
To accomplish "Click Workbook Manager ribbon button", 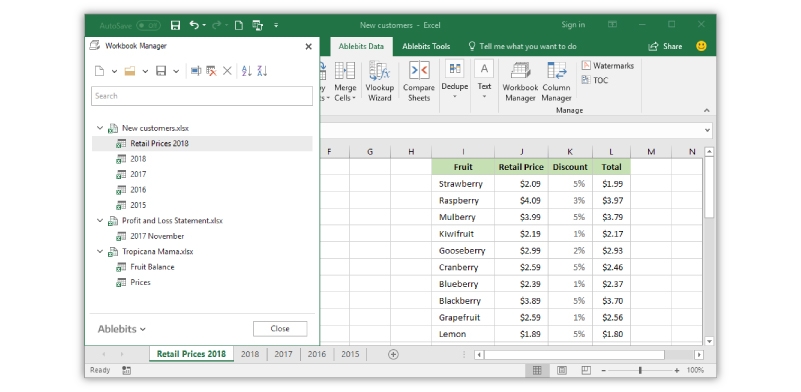I will tap(520, 82).
